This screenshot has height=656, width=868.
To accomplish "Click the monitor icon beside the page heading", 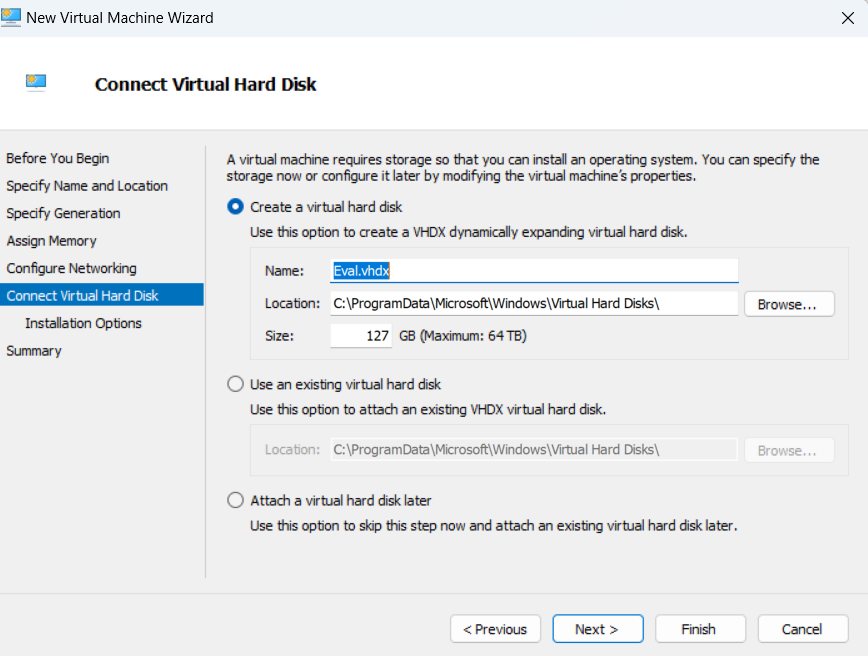I will (x=37, y=83).
